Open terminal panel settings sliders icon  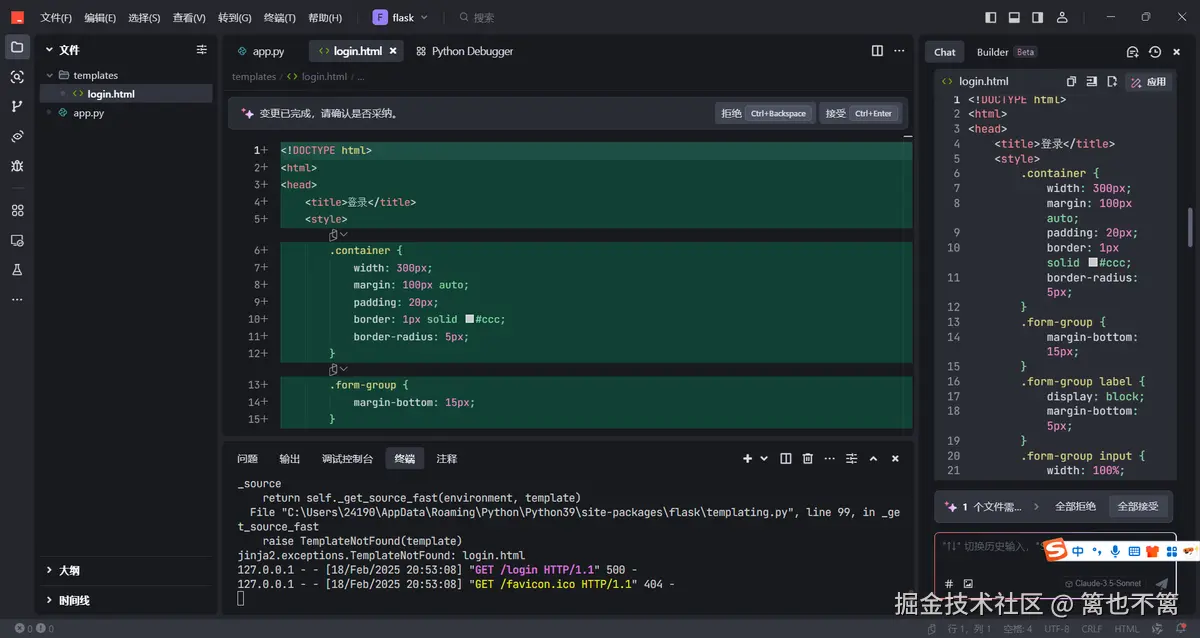tap(852, 458)
